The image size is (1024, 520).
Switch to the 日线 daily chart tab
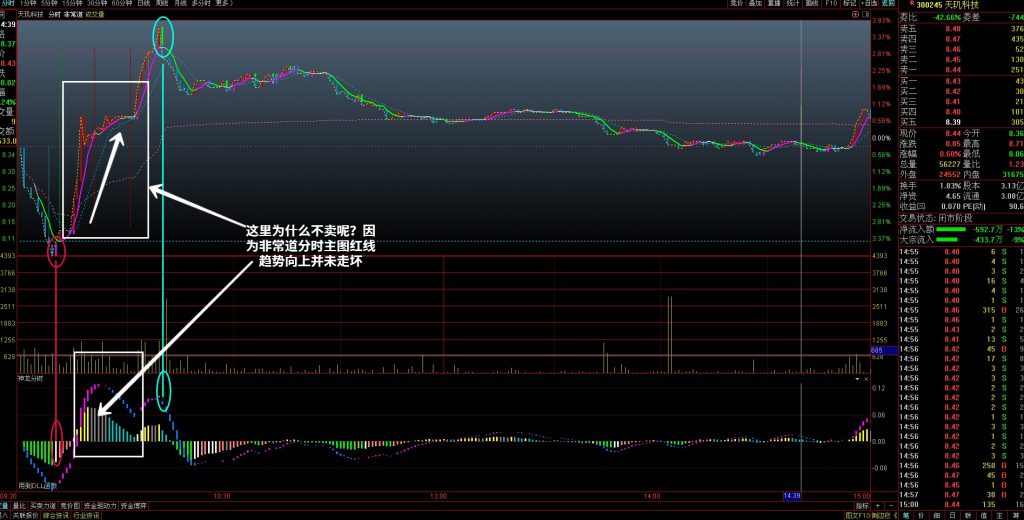pyautogui.click(x=144, y=4)
